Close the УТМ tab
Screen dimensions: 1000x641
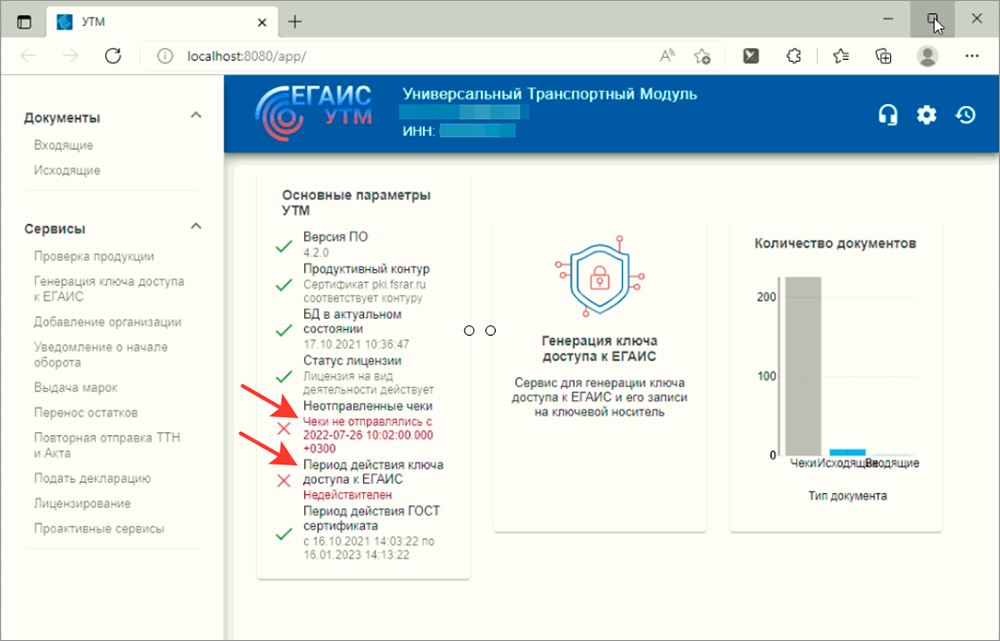click(262, 22)
